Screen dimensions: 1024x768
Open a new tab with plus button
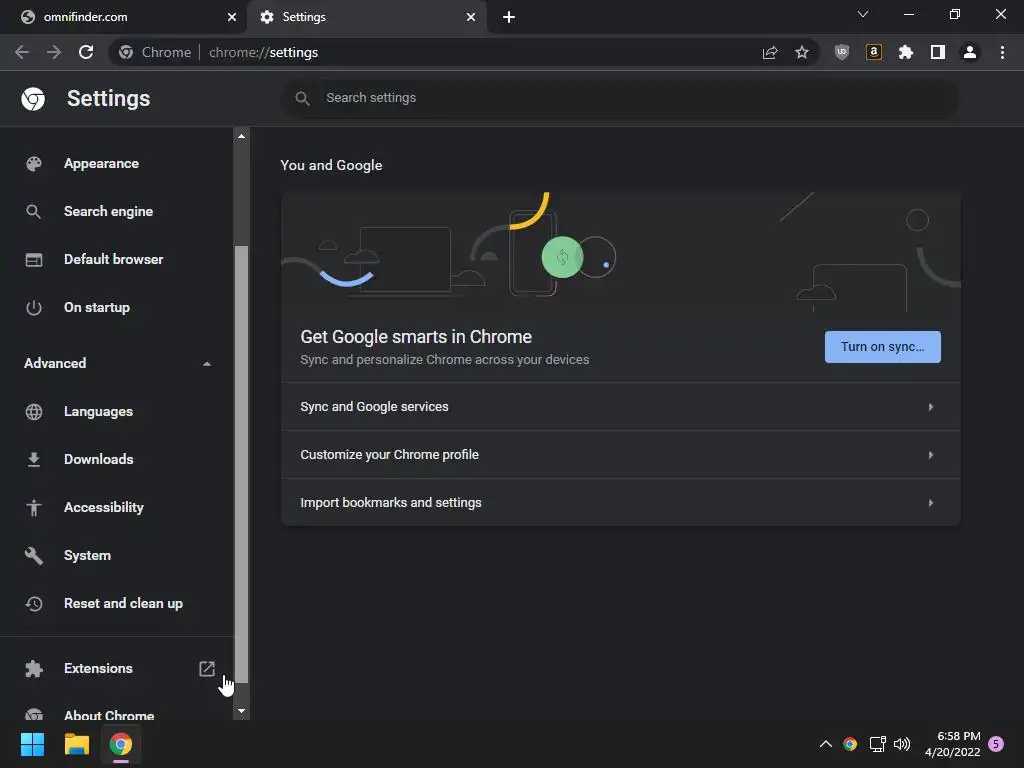pyautogui.click(x=509, y=17)
